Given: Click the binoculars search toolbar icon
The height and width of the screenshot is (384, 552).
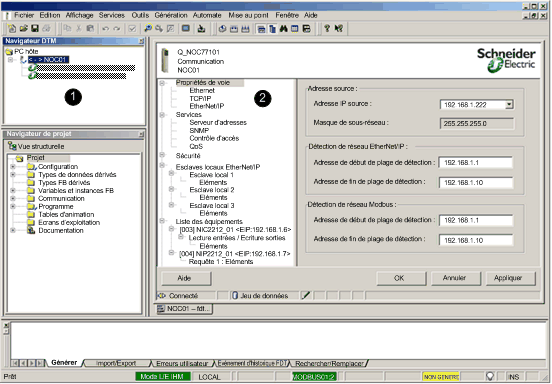Looking at the screenshot, I should click(283, 29).
